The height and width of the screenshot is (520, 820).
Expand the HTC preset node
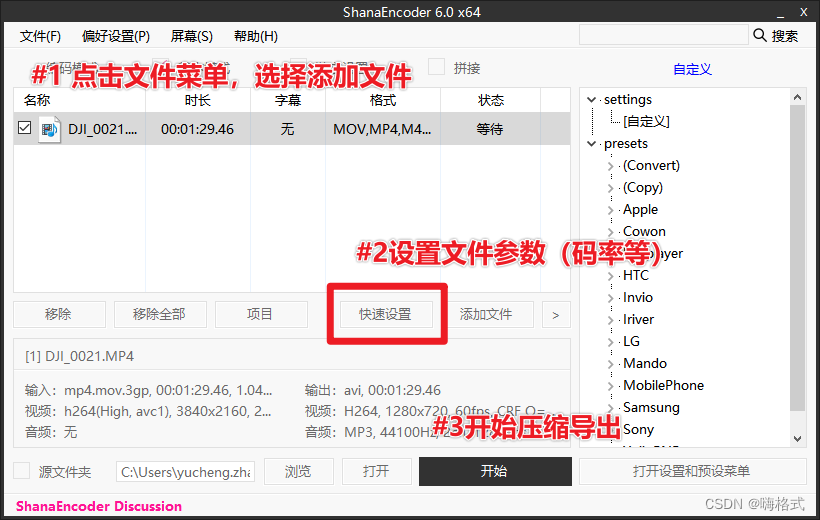tap(610, 276)
